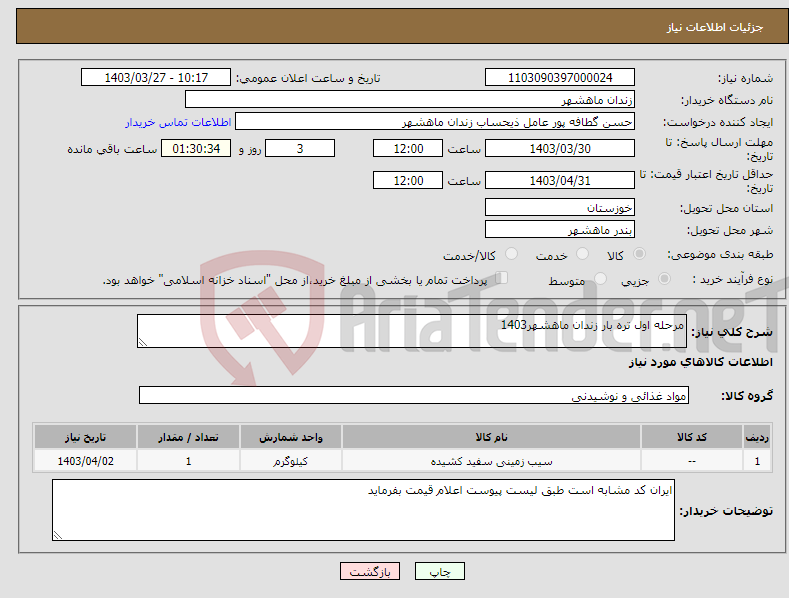789x598 pixels.
Task: Click the شماره نیاز number field
Action: (560, 78)
